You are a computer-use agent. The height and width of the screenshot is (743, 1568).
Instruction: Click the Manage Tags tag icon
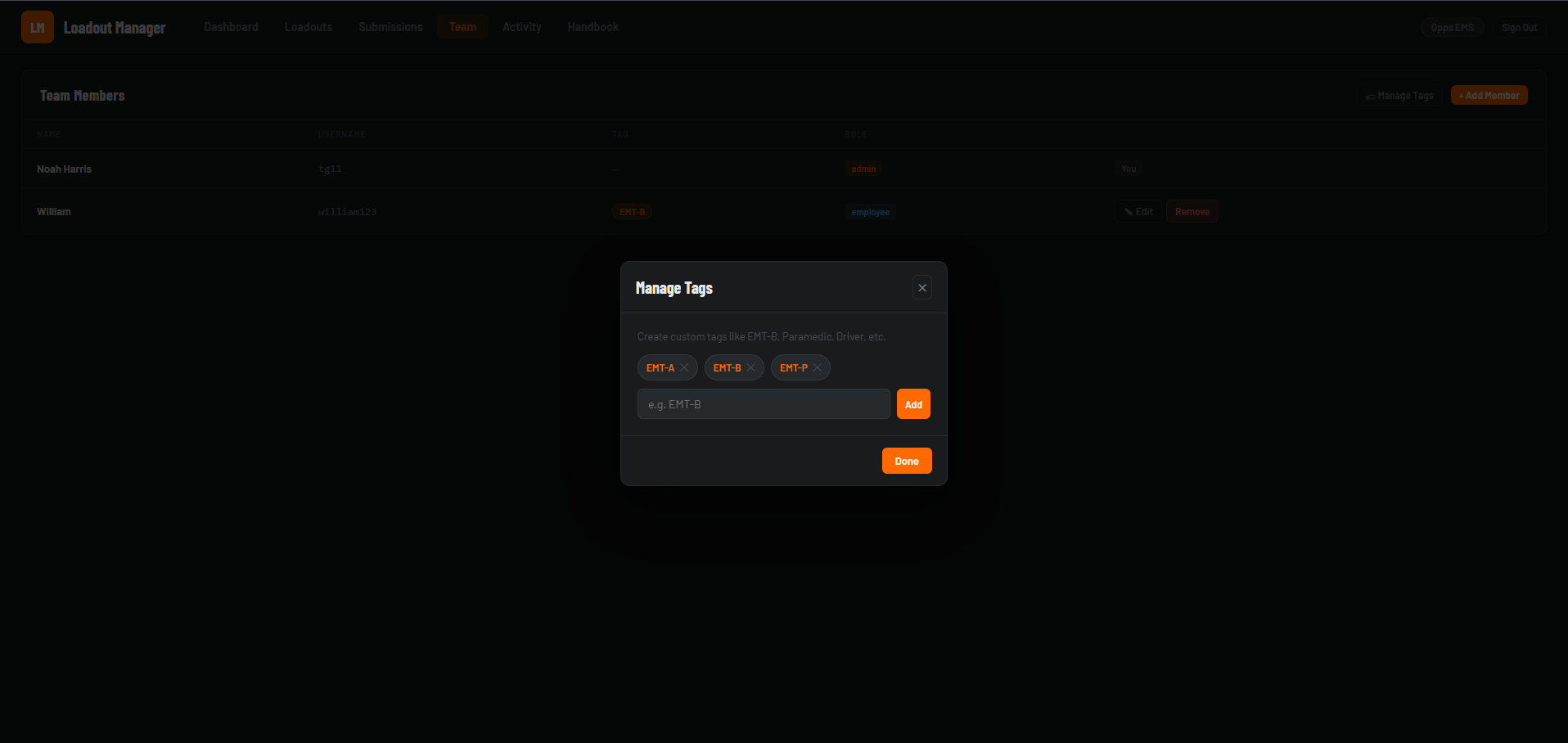coord(1369,95)
